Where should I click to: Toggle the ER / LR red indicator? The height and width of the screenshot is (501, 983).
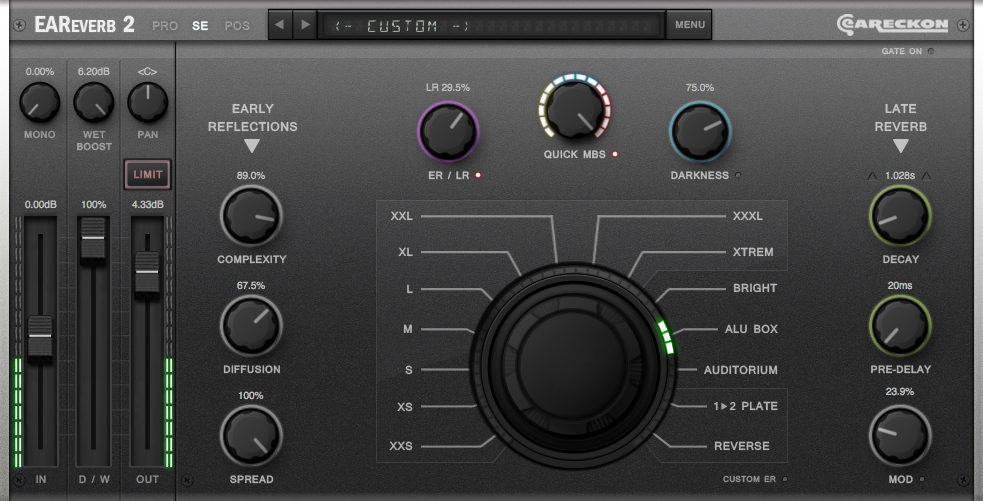(x=478, y=176)
